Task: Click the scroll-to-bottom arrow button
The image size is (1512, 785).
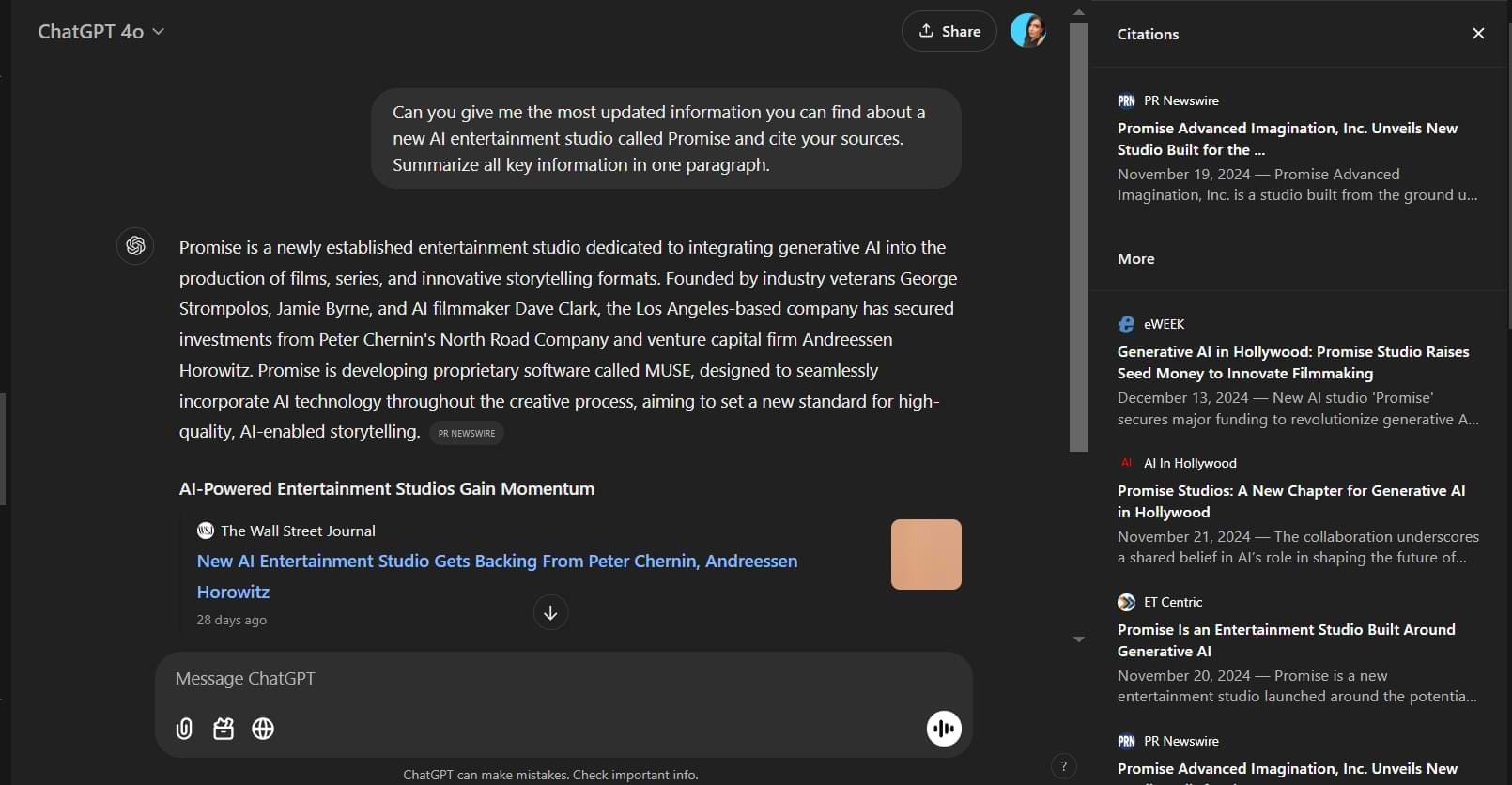Action: tap(550, 612)
